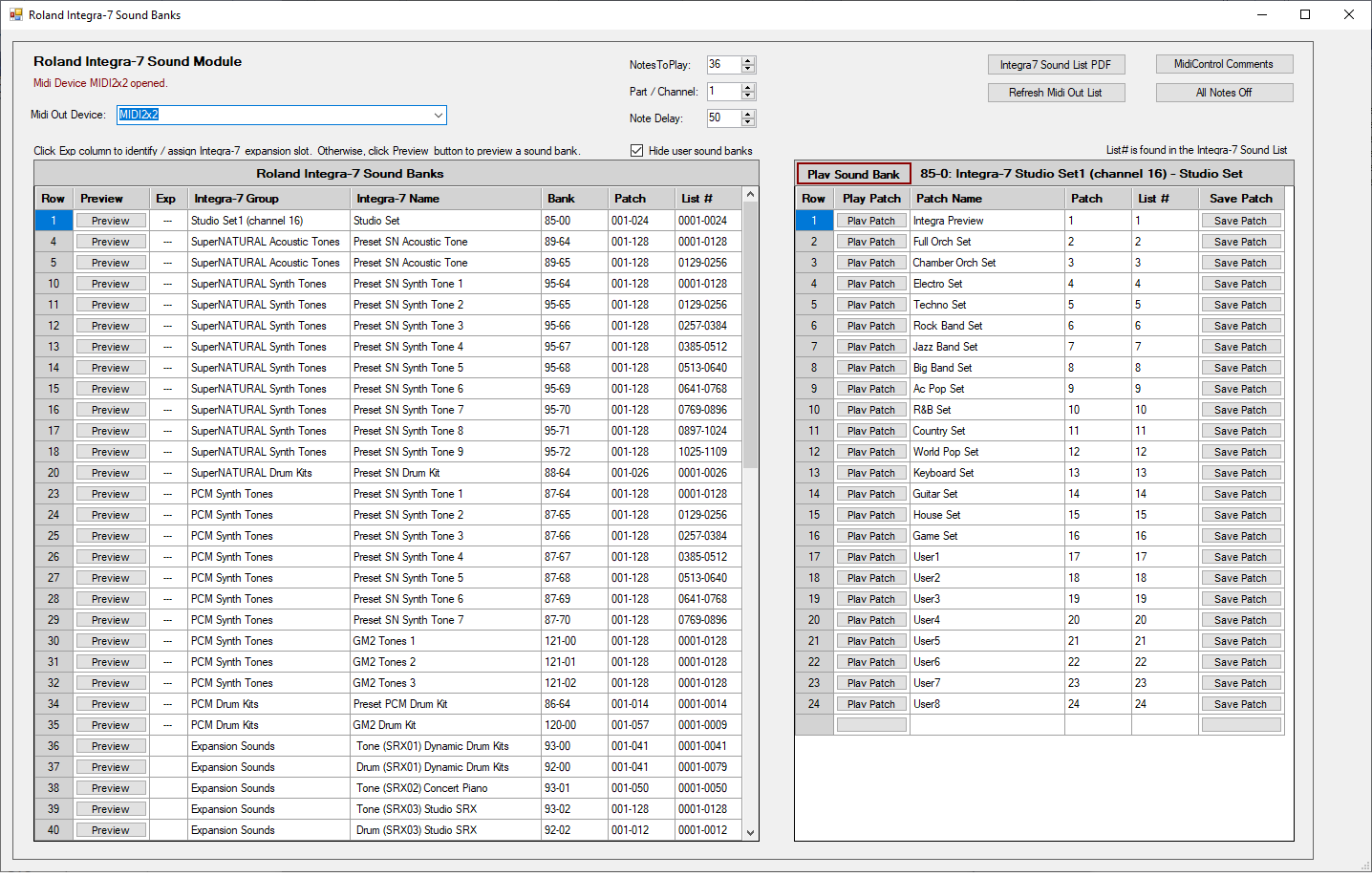Screen dimensions: 1372x877
Task: Click the Part / Channel value field
Action: click(x=724, y=92)
